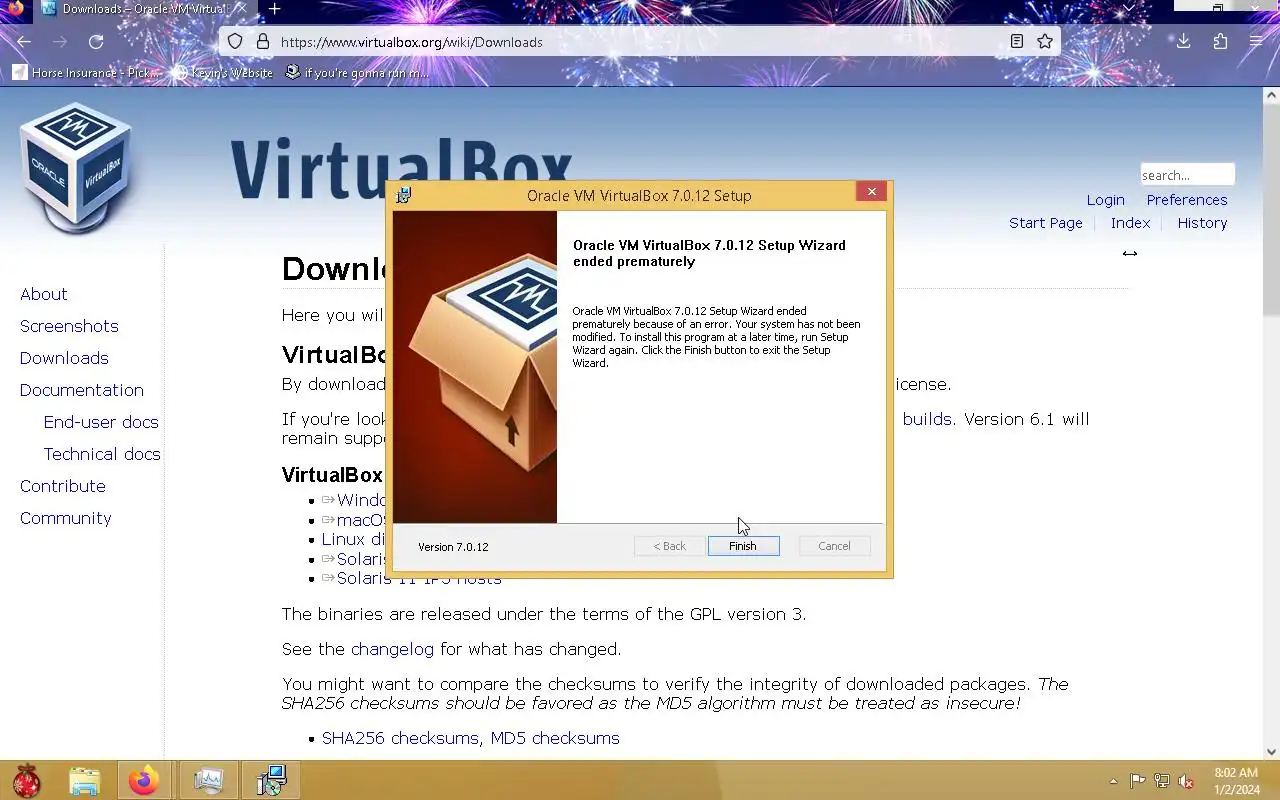This screenshot has height=800, width=1280.
Task: Open the SHA256 checksums link
Action: tap(400, 738)
